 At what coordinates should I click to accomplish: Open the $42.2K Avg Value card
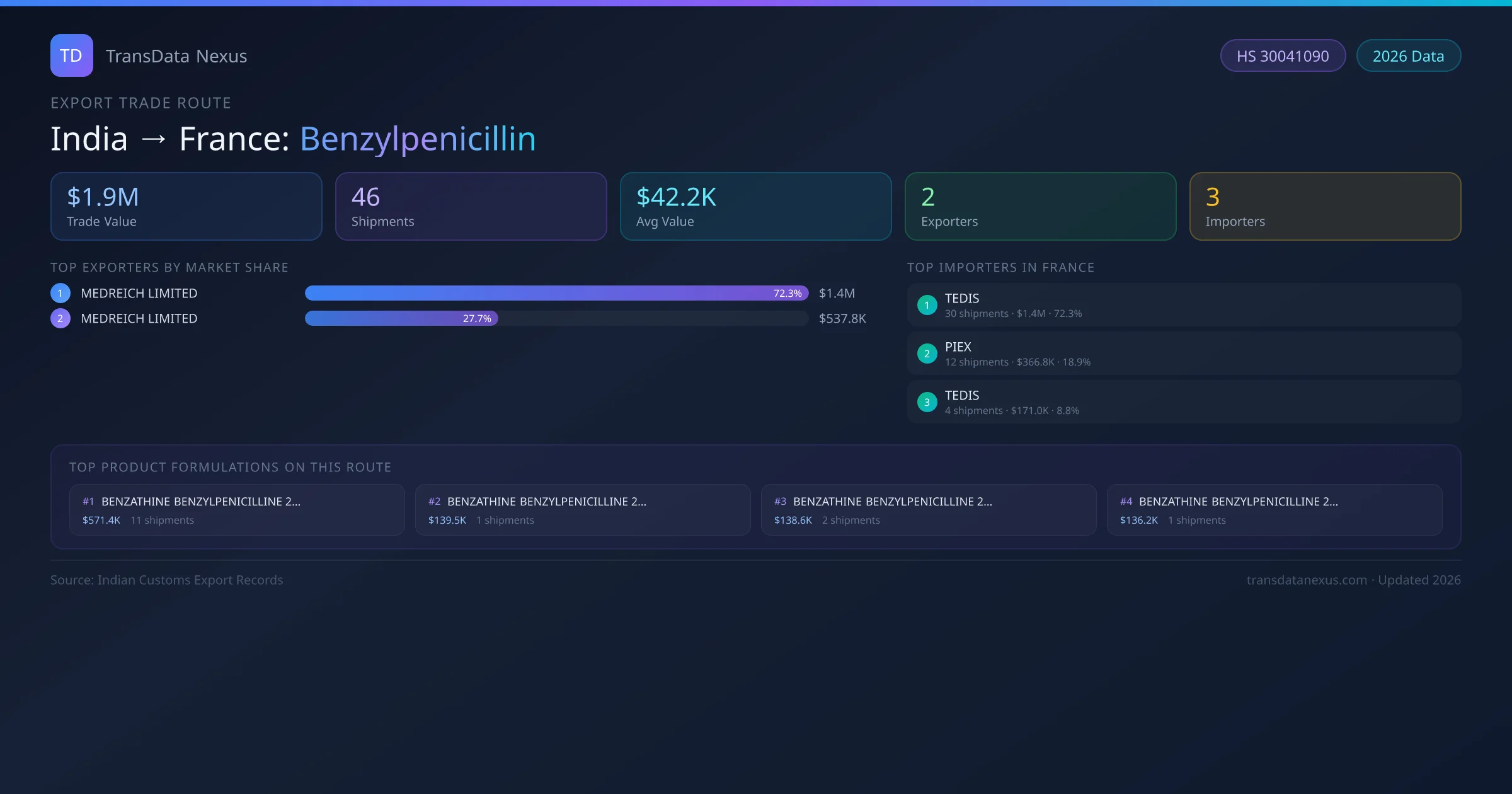tap(755, 206)
